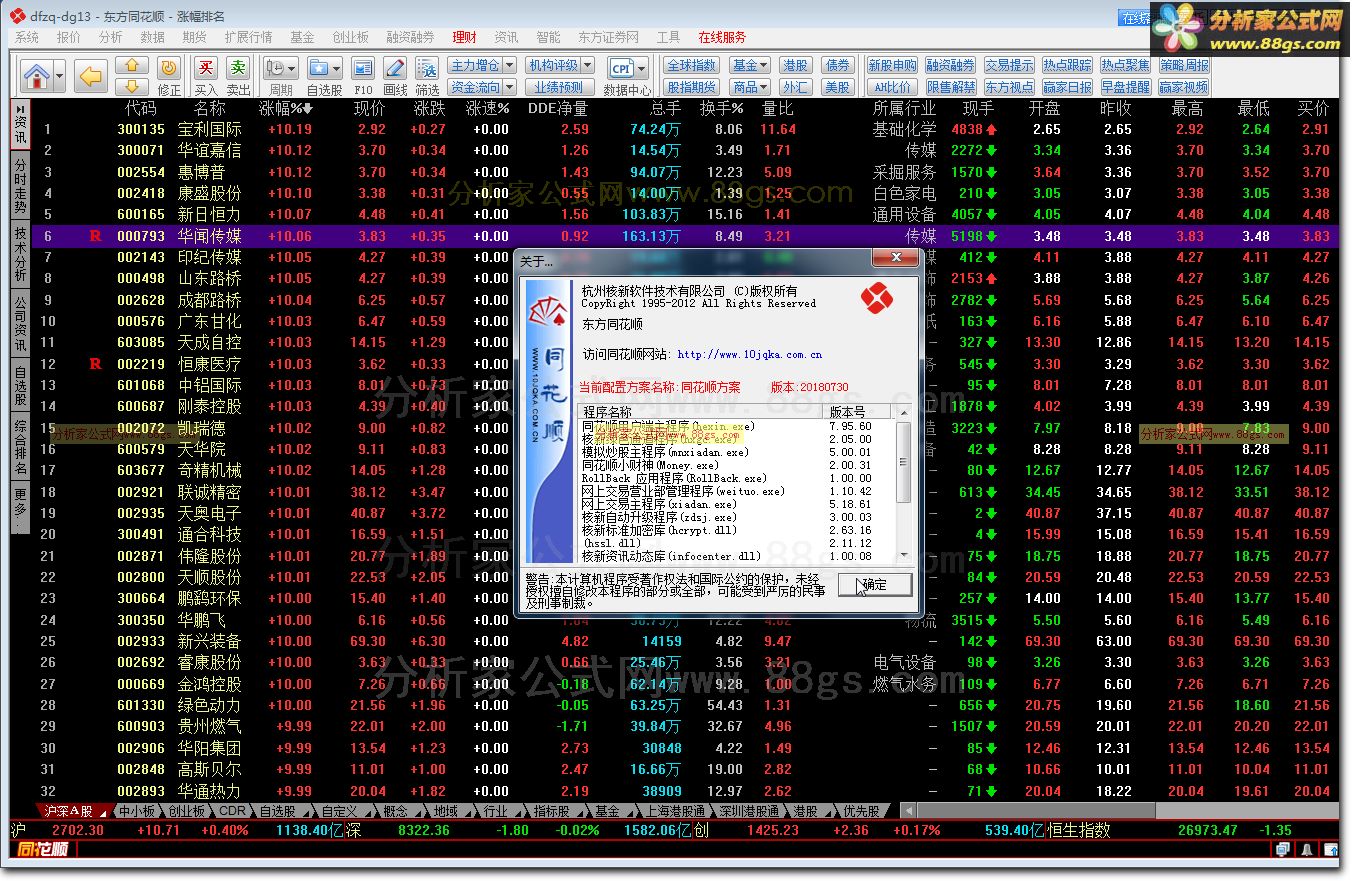Sort by the 涨幅% column header
Image resolution: width=1352 pixels, height=881 pixels.
(285, 108)
